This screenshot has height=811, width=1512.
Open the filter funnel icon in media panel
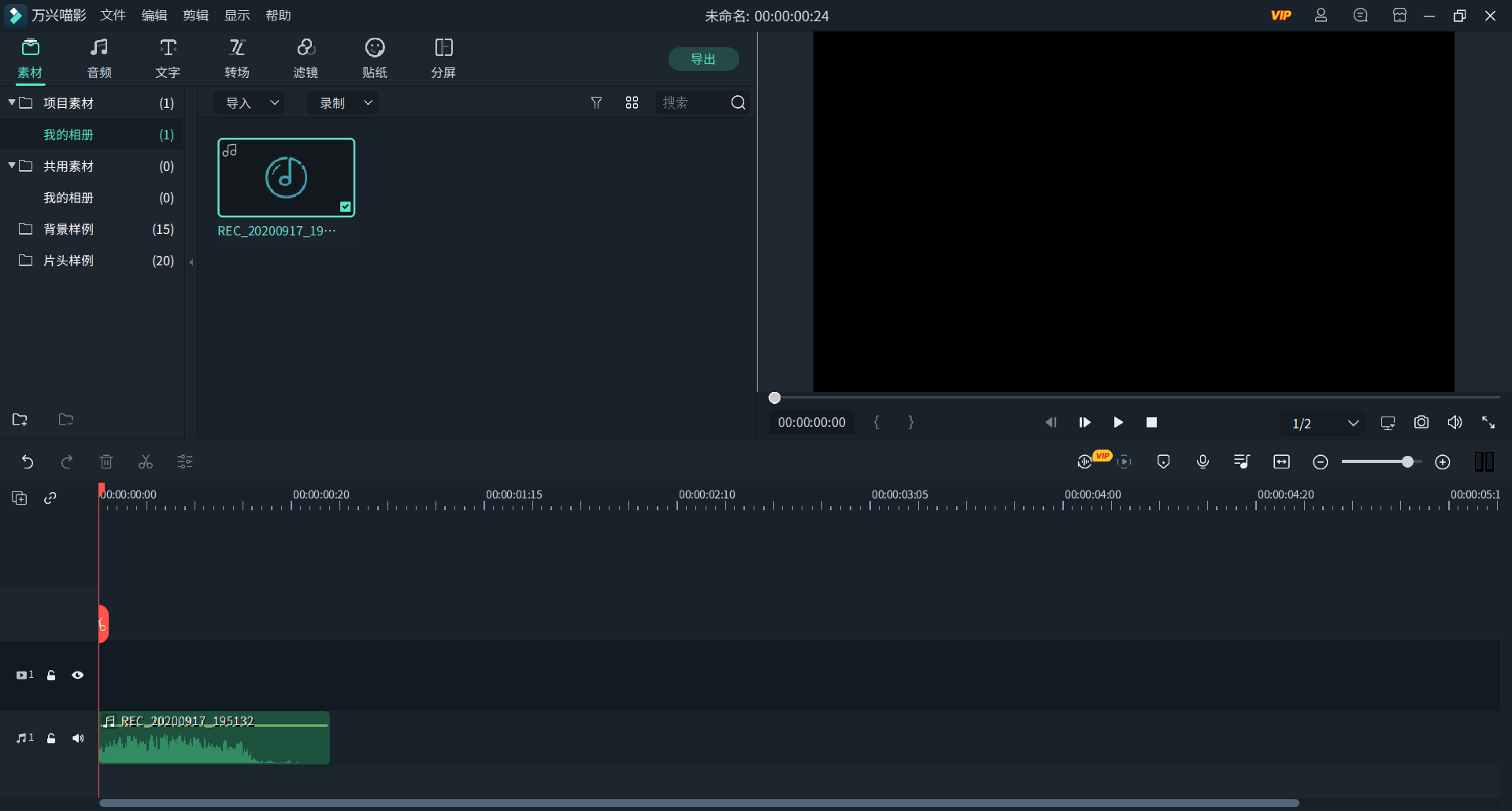[x=596, y=103]
